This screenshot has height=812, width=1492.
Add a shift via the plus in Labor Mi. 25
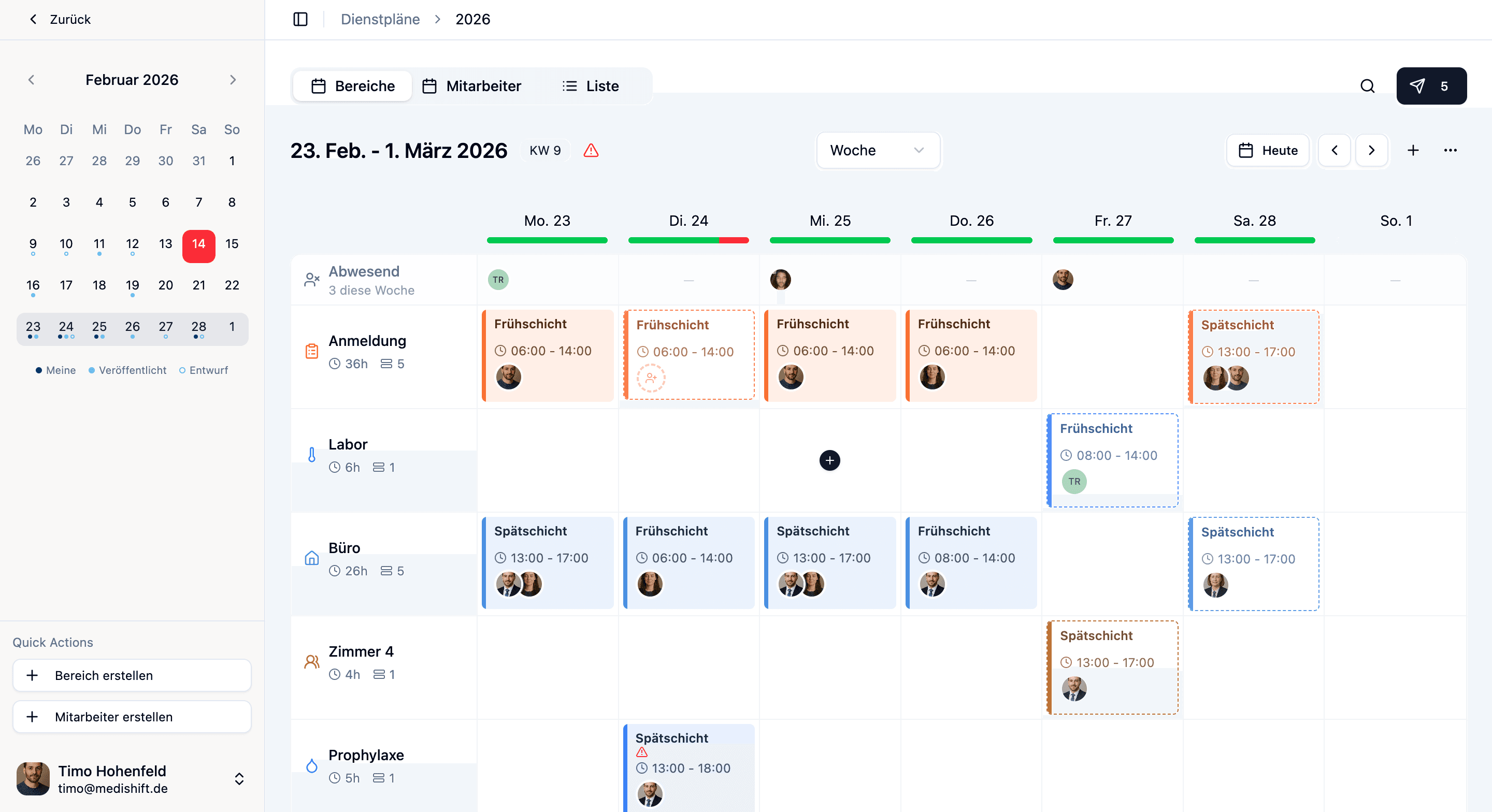coord(829,460)
